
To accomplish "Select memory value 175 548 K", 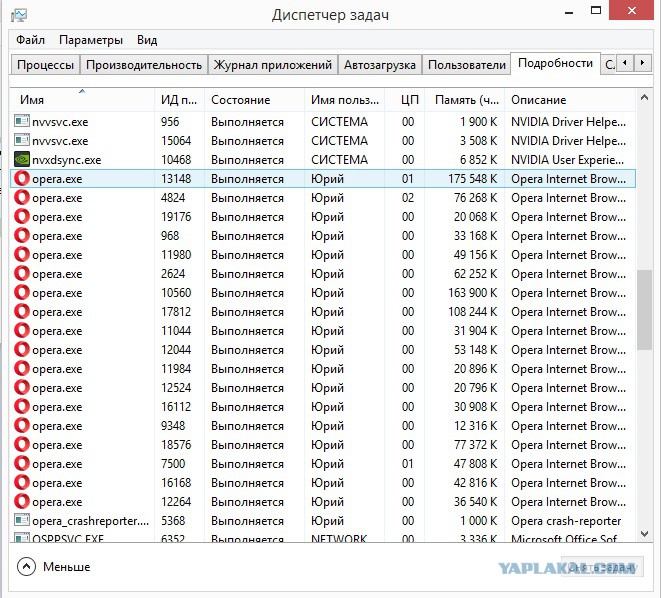I will pos(473,179).
